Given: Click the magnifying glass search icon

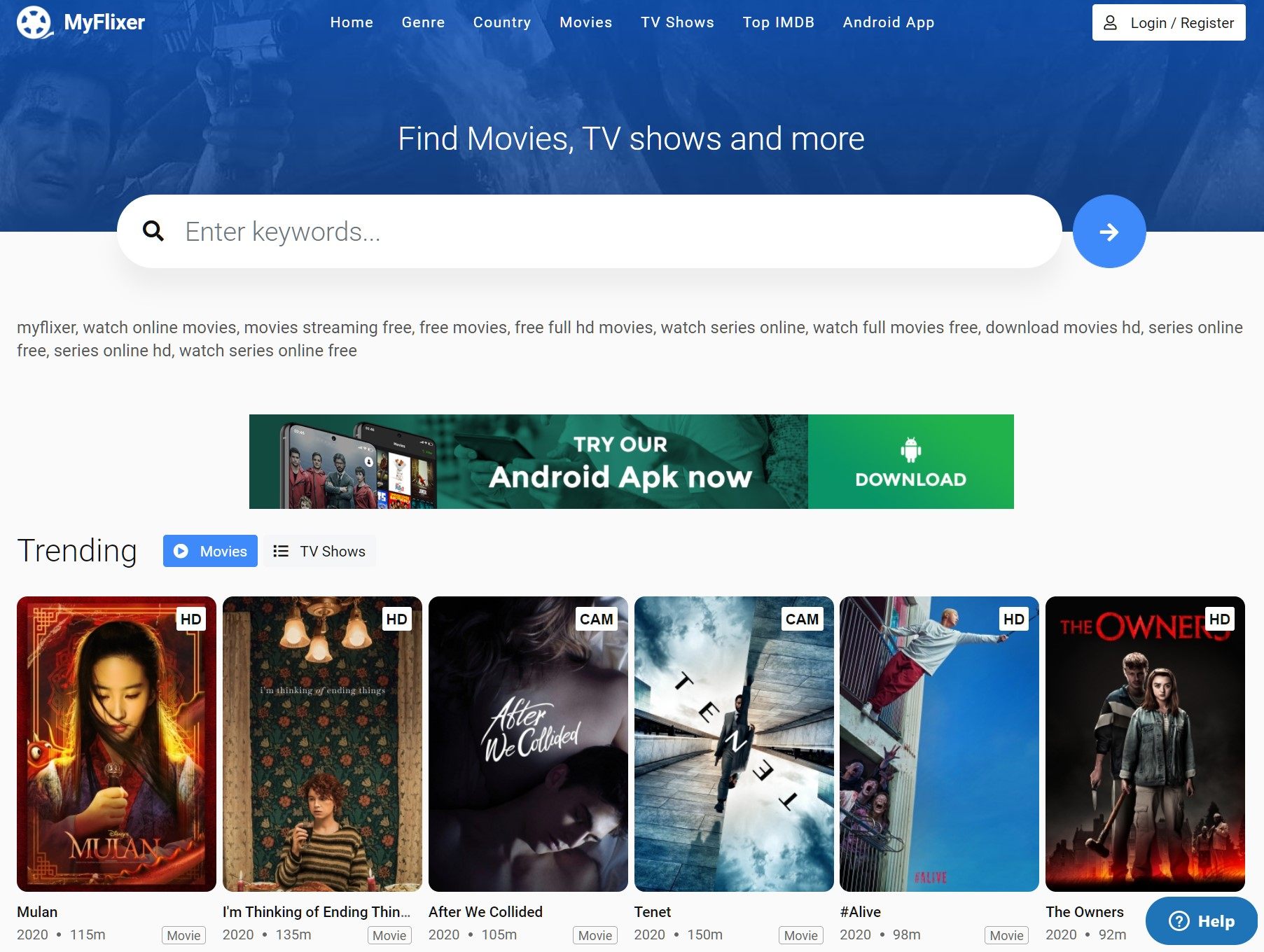Looking at the screenshot, I should pos(153,231).
